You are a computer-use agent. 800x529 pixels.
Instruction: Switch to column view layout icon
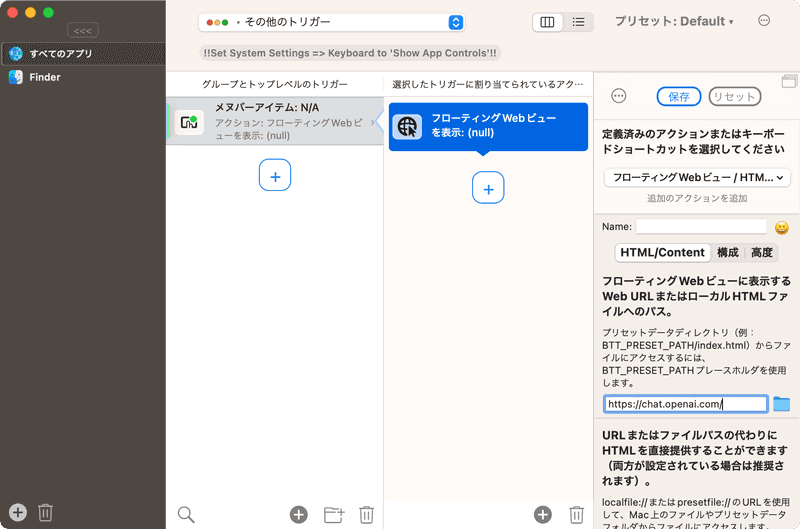547,22
